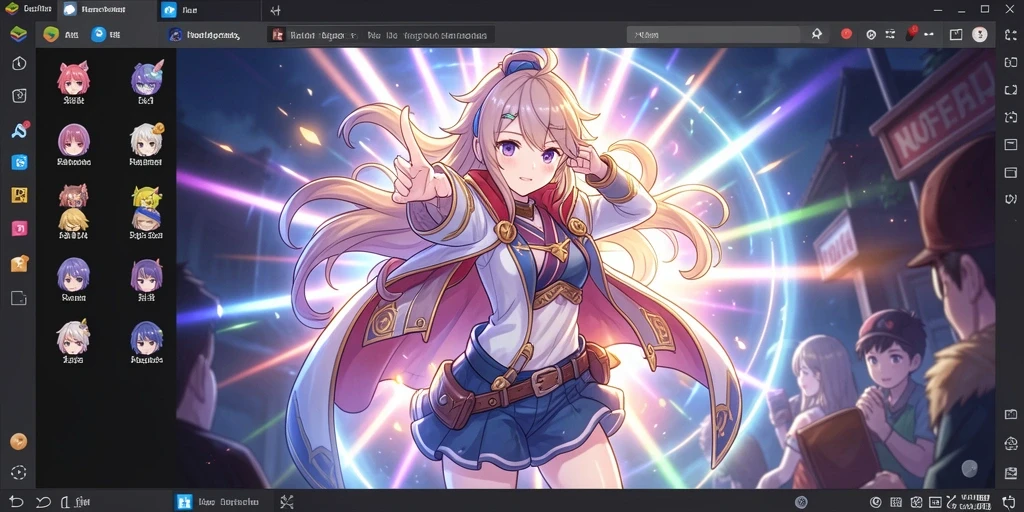
Task: Open a new tab with the plus button
Action: (x=276, y=10)
